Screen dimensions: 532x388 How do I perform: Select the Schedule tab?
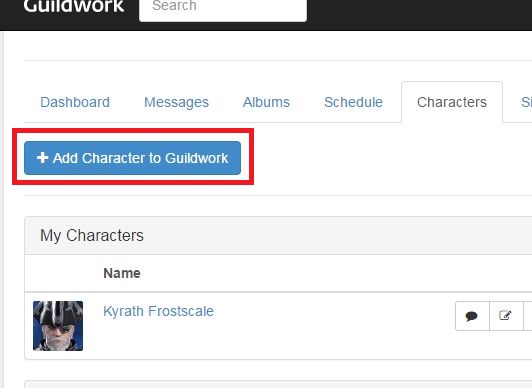tap(353, 102)
